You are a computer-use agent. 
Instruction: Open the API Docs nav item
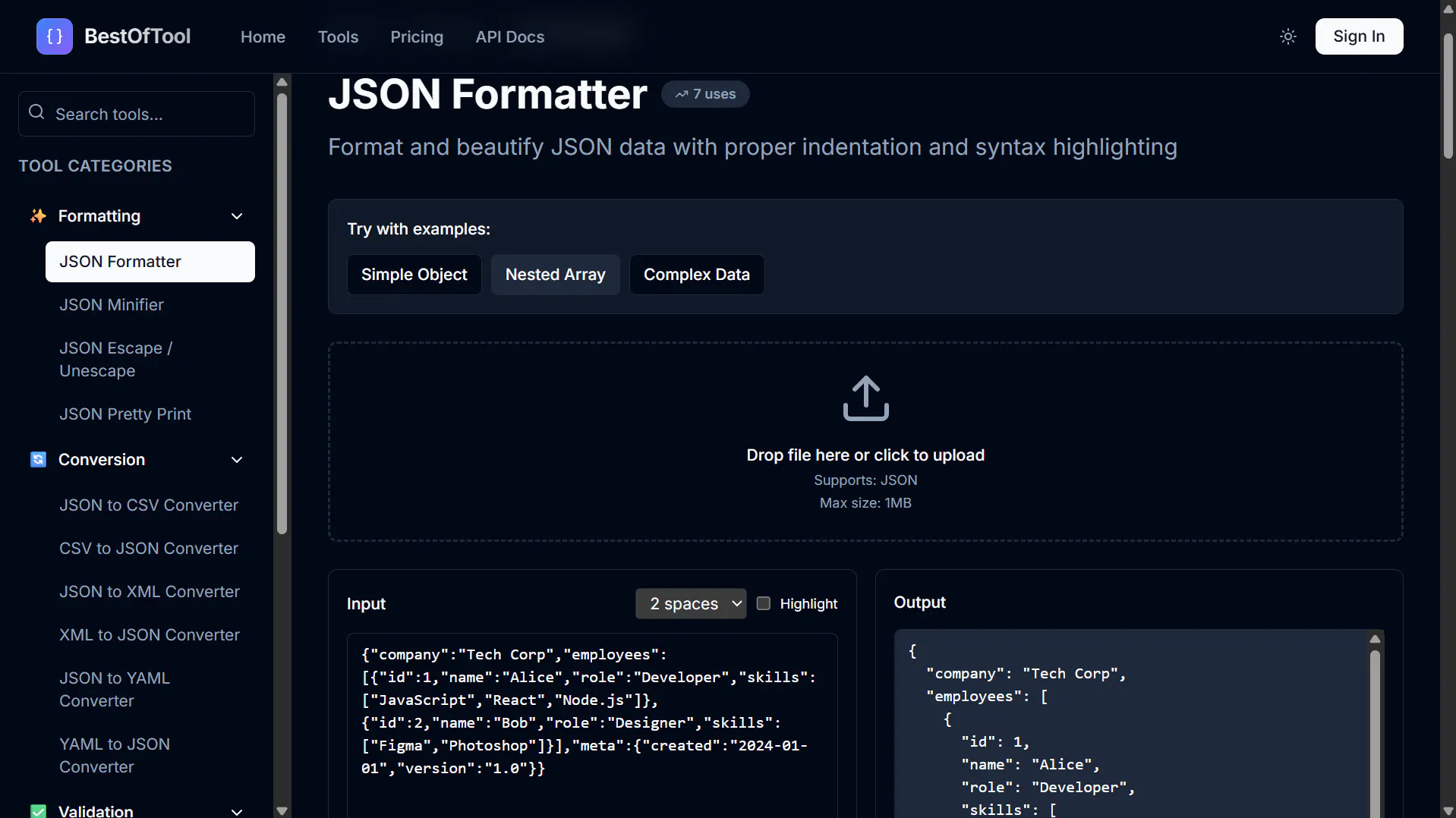[510, 36]
